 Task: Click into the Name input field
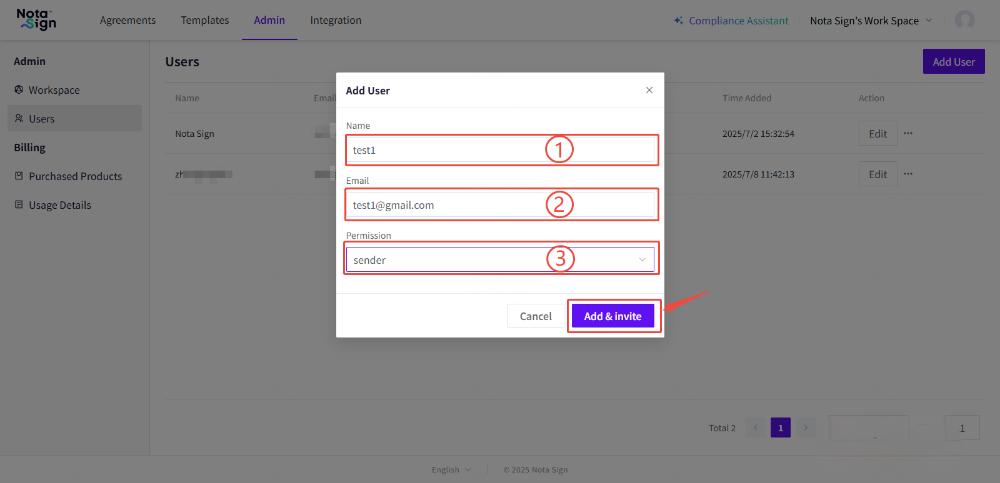click(445, 150)
